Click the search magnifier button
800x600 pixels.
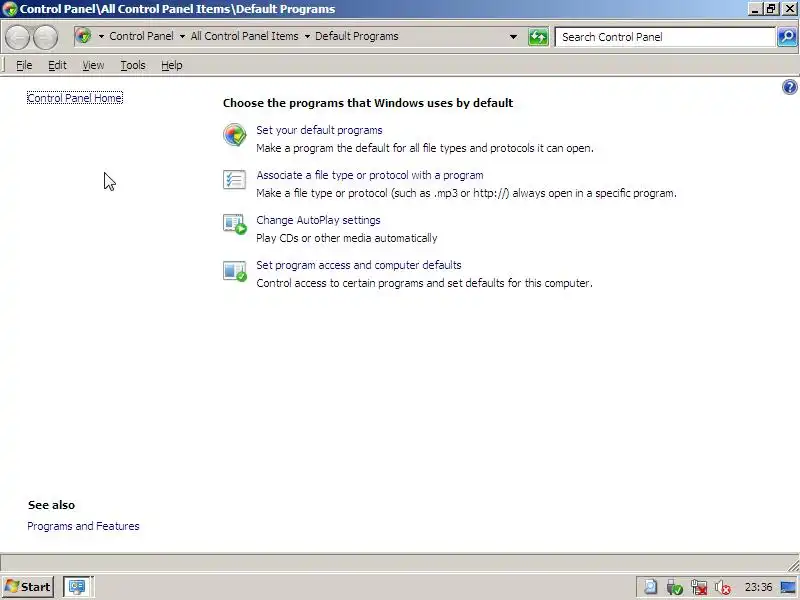(x=787, y=37)
